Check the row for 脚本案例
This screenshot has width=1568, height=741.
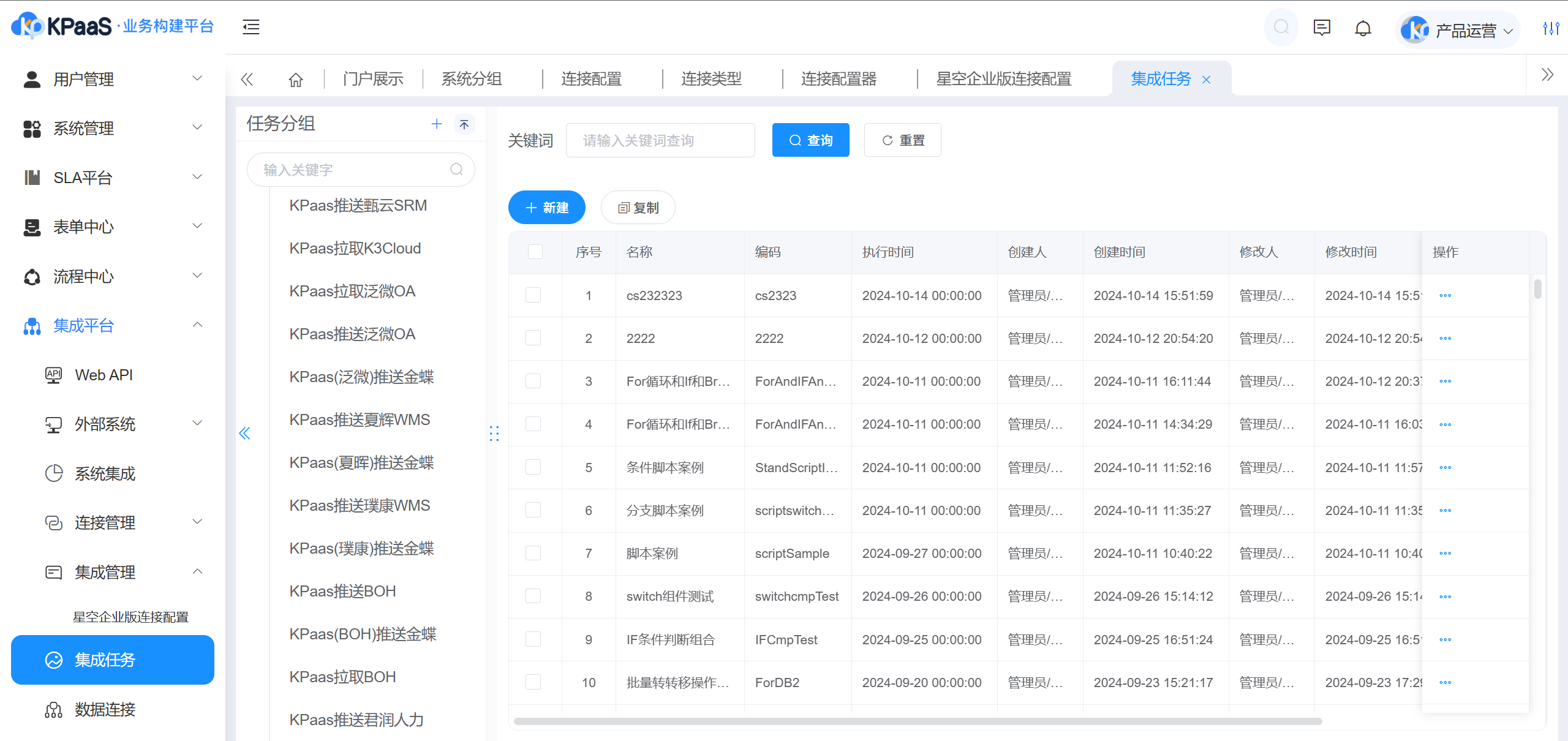533,554
